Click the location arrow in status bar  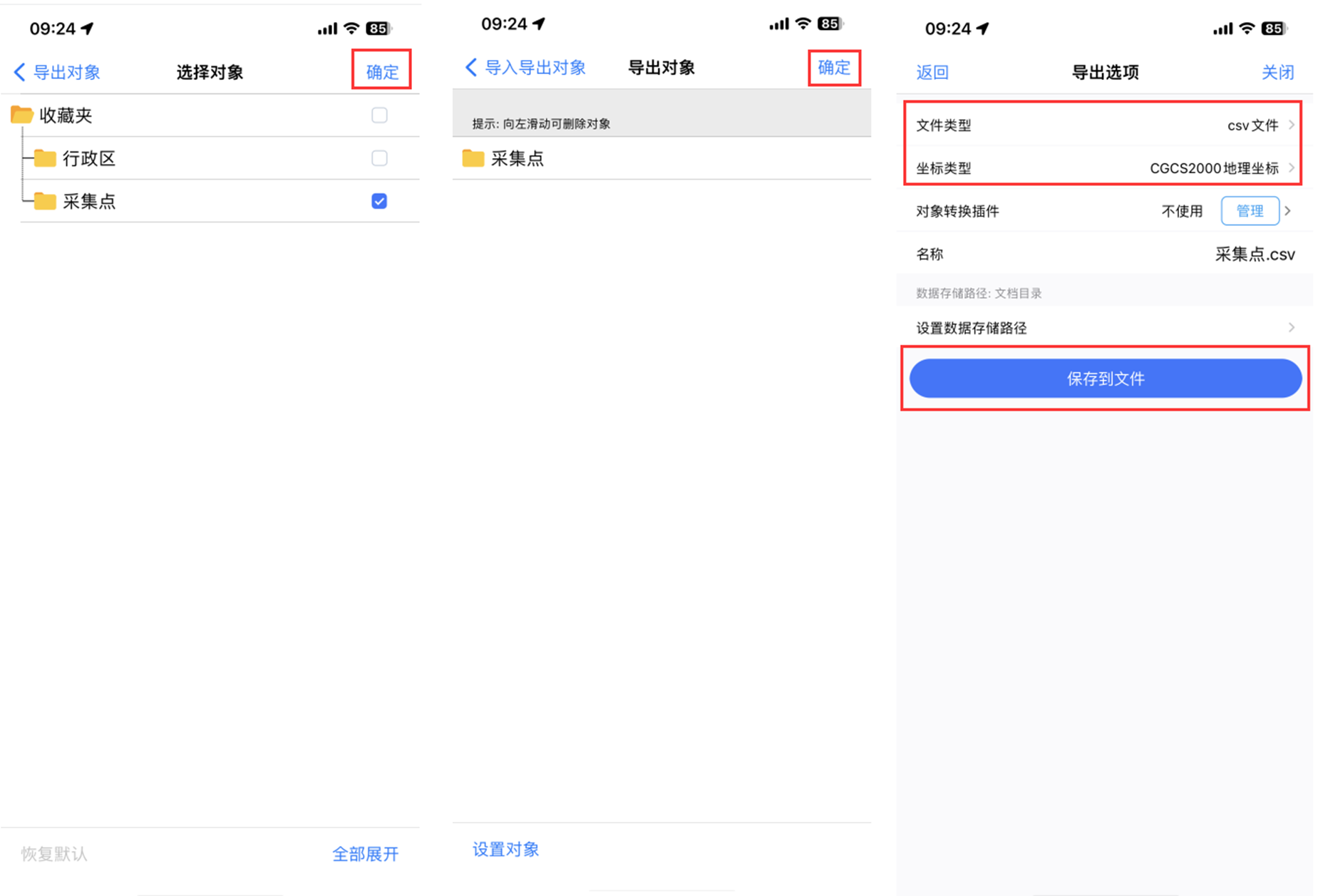point(86,28)
